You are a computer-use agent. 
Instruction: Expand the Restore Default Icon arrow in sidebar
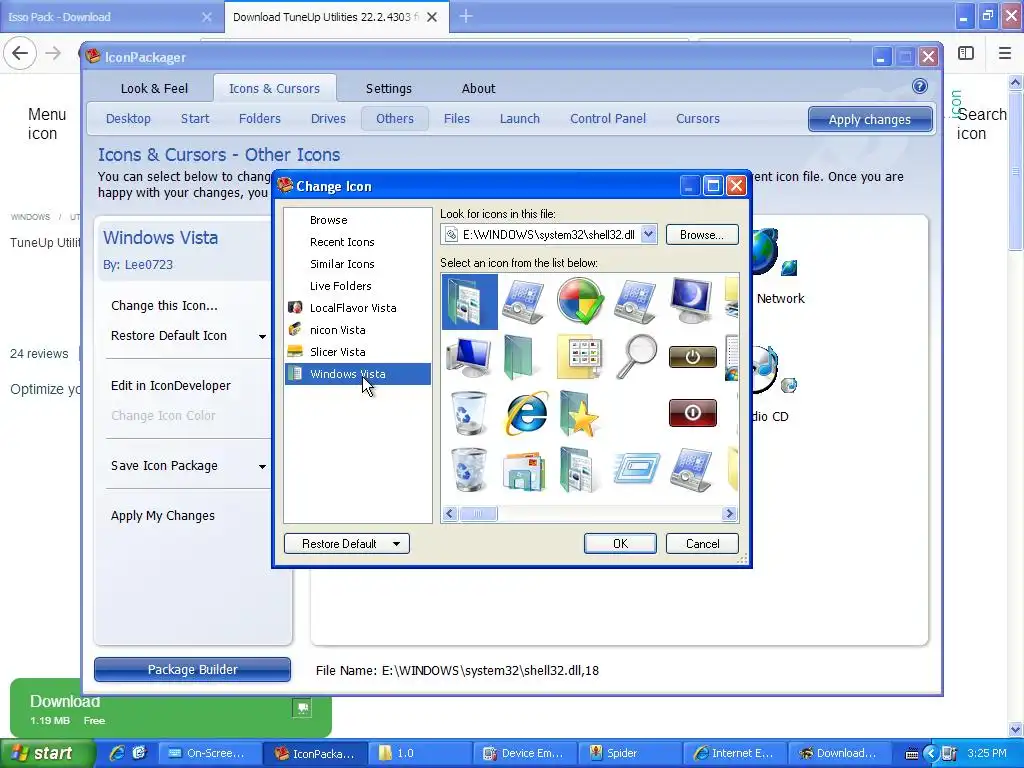262,336
